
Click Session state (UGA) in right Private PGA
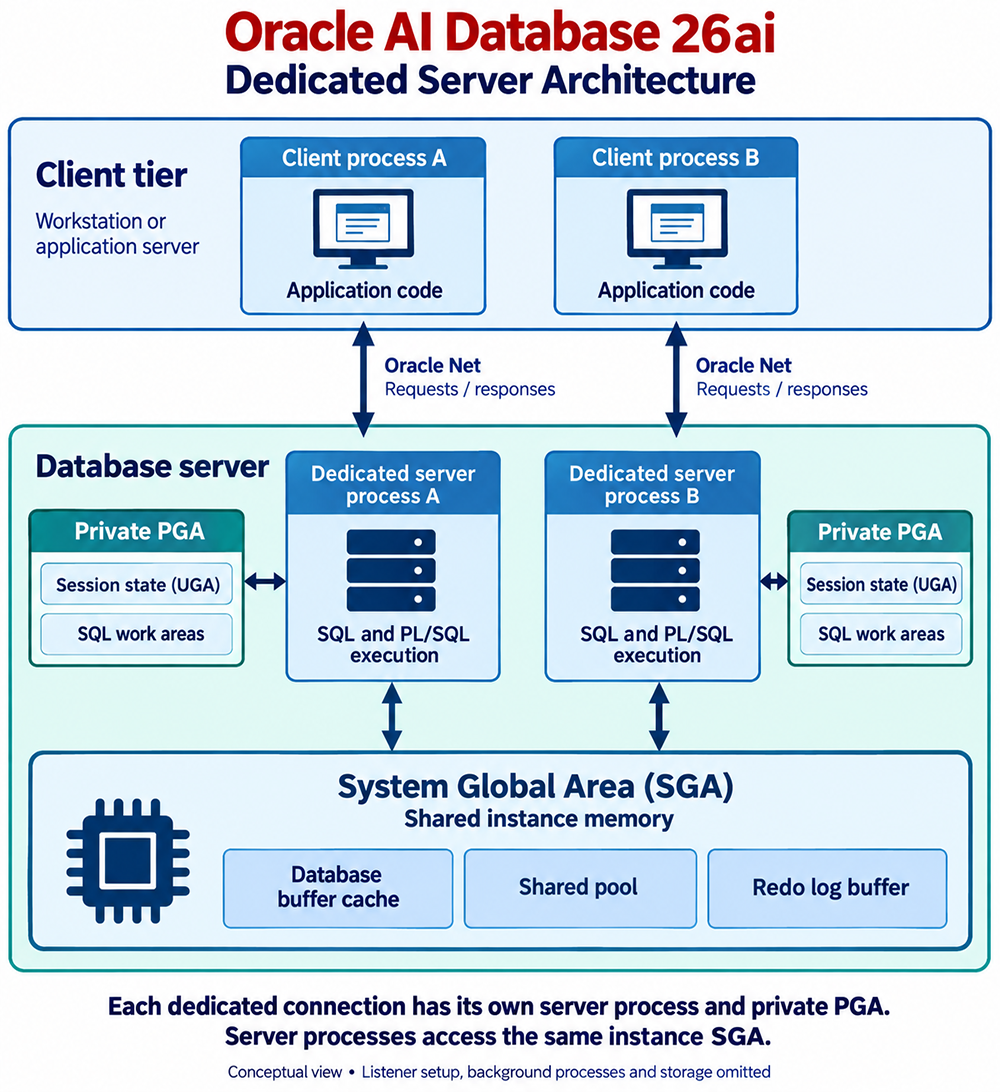pos(881,584)
